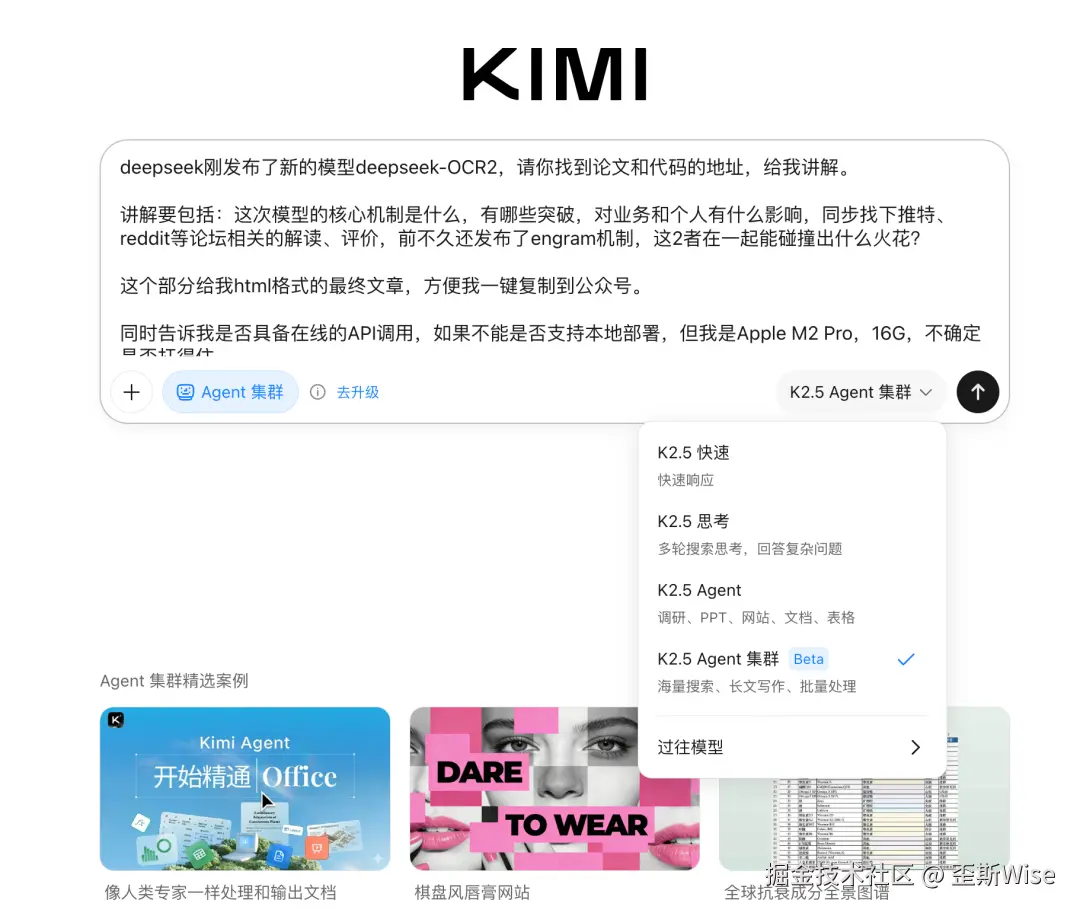Screen dimensions: 1080x913
Task: Send message with the up-arrow button
Action: point(977,392)
